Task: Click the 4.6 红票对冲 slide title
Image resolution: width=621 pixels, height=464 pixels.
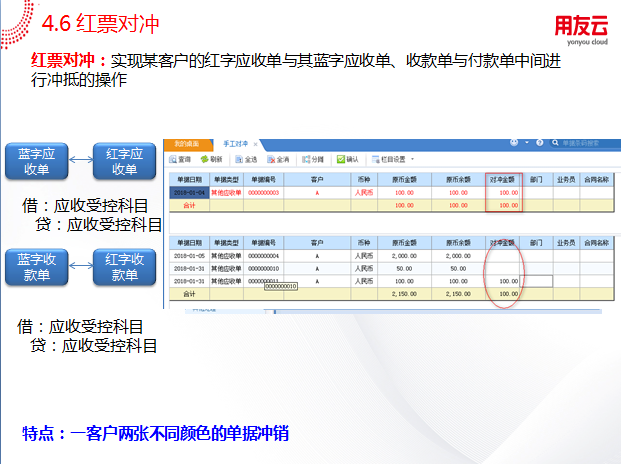Action: click(x=100, y=24)
